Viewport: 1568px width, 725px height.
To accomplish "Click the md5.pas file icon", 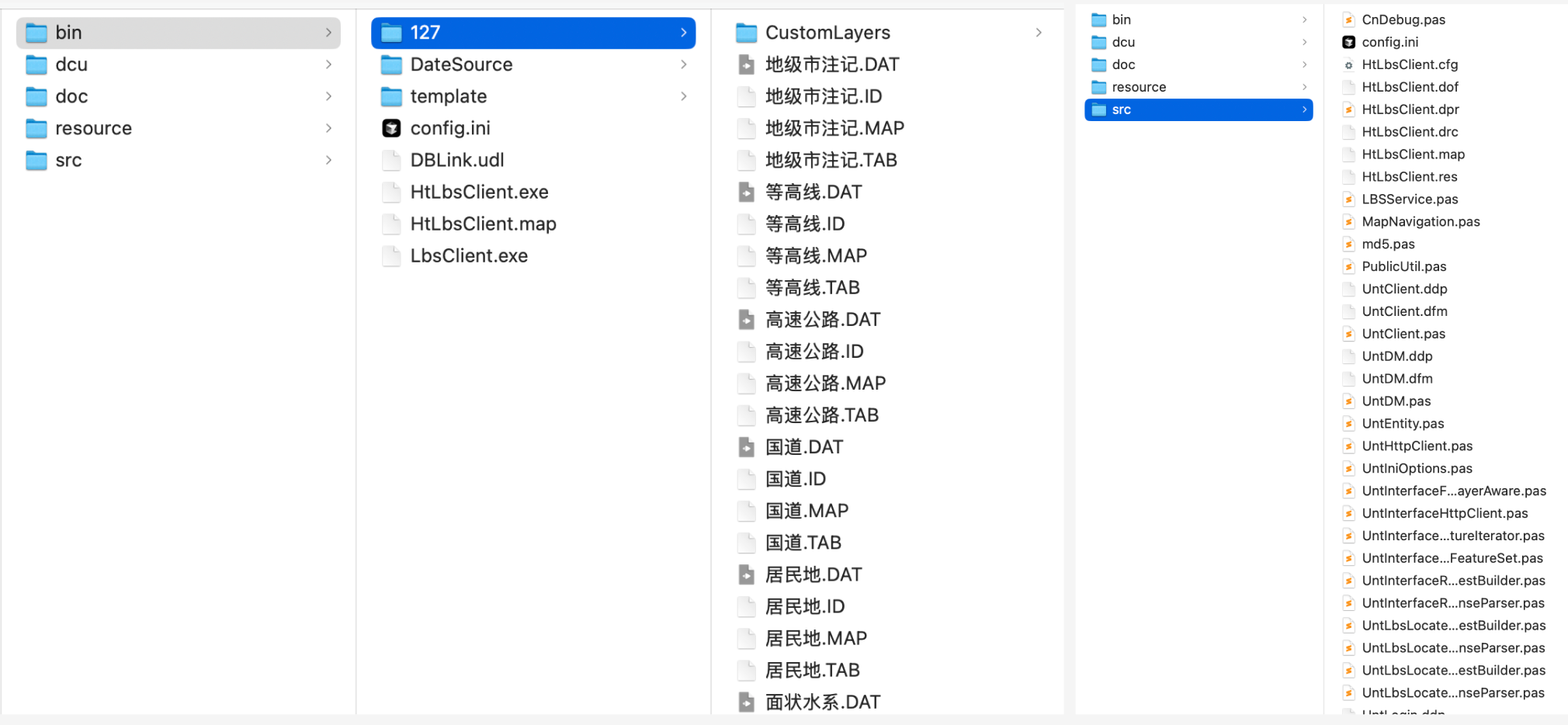I will (1349, 244).
